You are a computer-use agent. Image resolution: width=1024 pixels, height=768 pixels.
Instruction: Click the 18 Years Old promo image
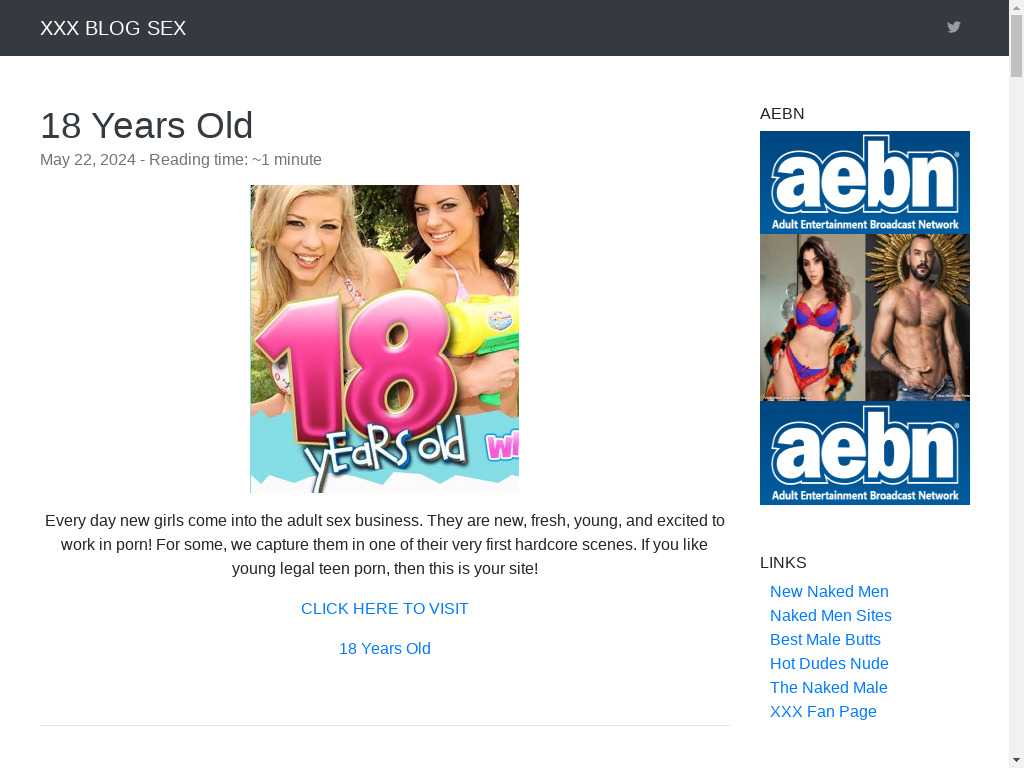pos(385,339)
